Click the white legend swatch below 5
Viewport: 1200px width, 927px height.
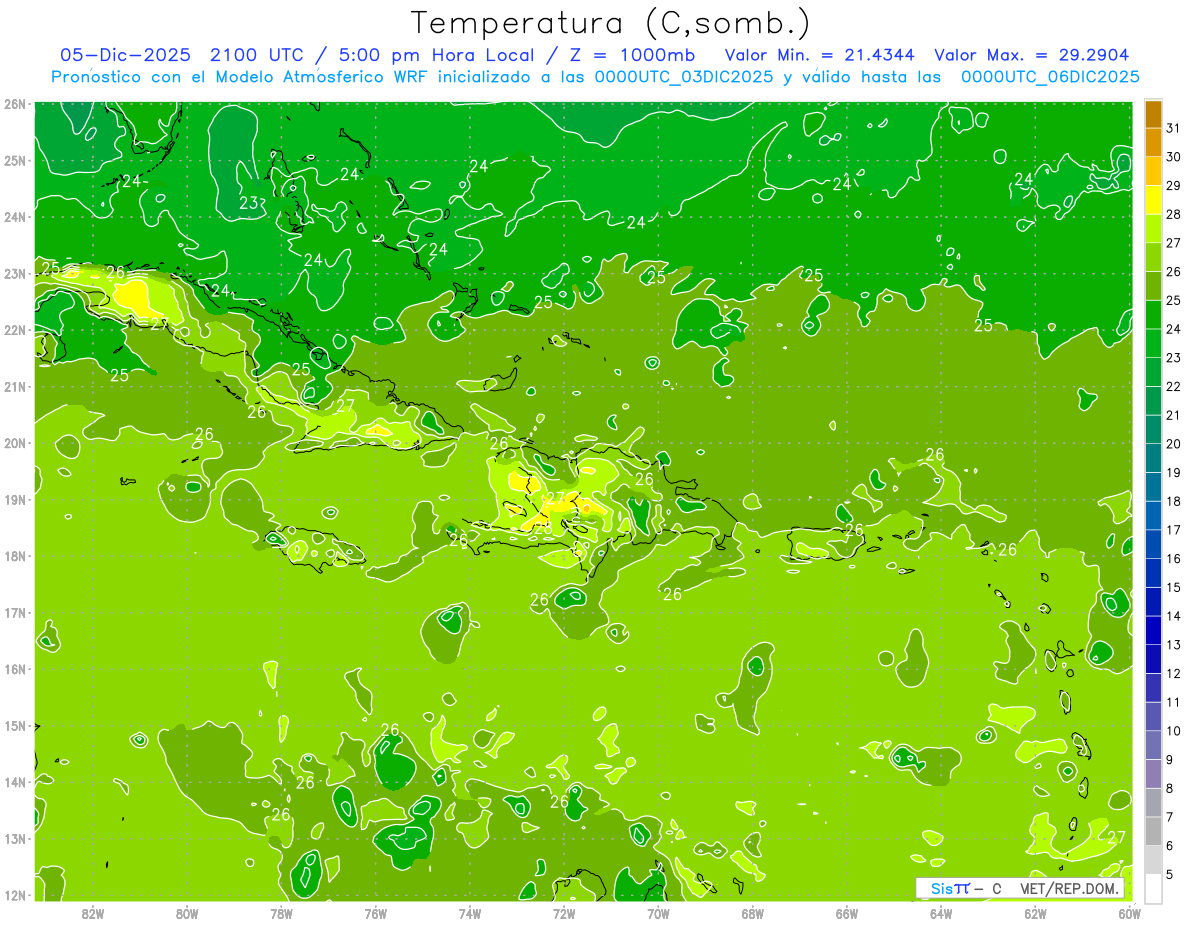click(x=1153, y=888)
